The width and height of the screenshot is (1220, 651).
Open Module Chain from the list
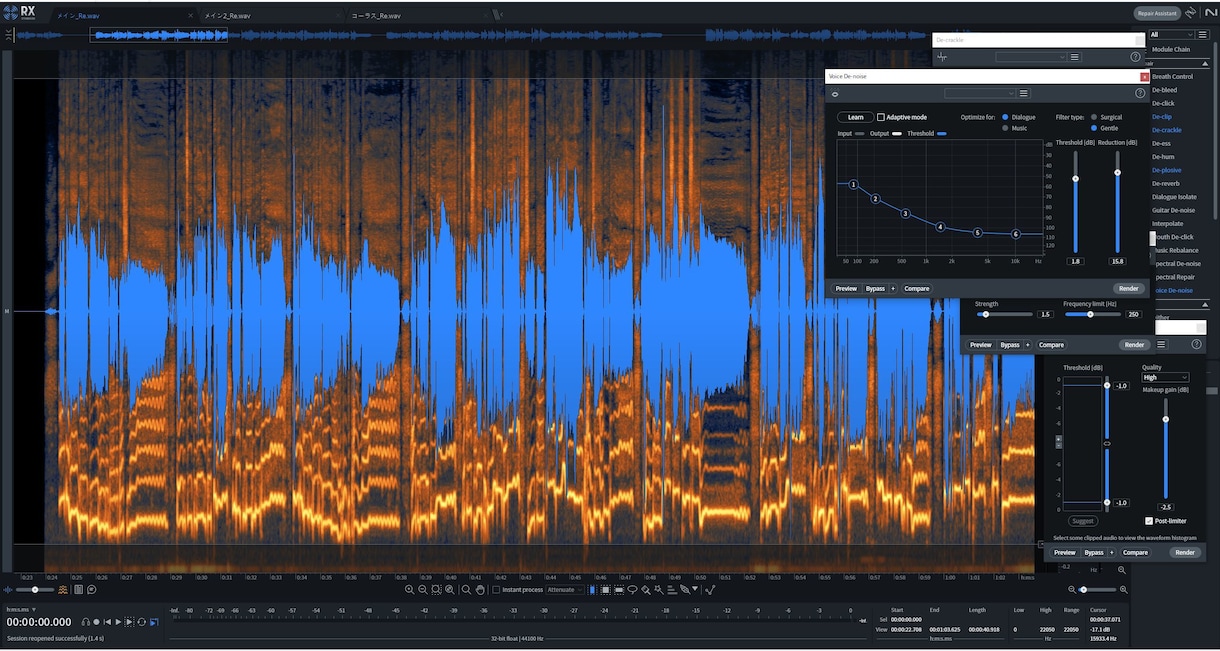click(x=1171, y=49)
